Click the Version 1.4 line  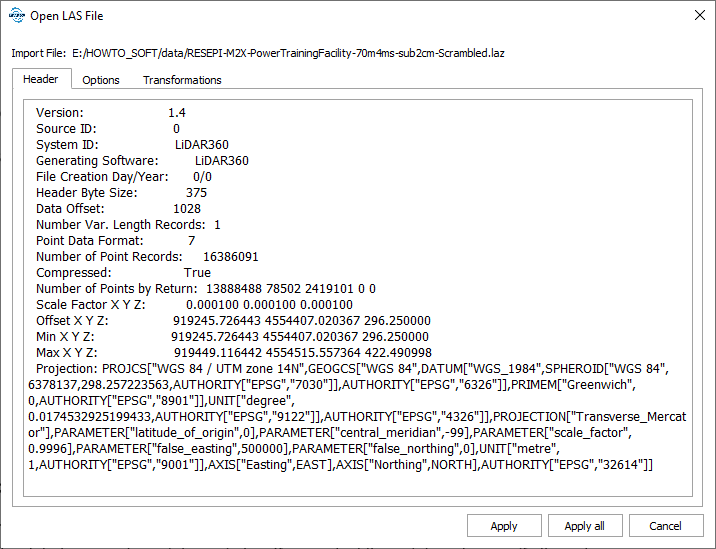click(109, 113)
